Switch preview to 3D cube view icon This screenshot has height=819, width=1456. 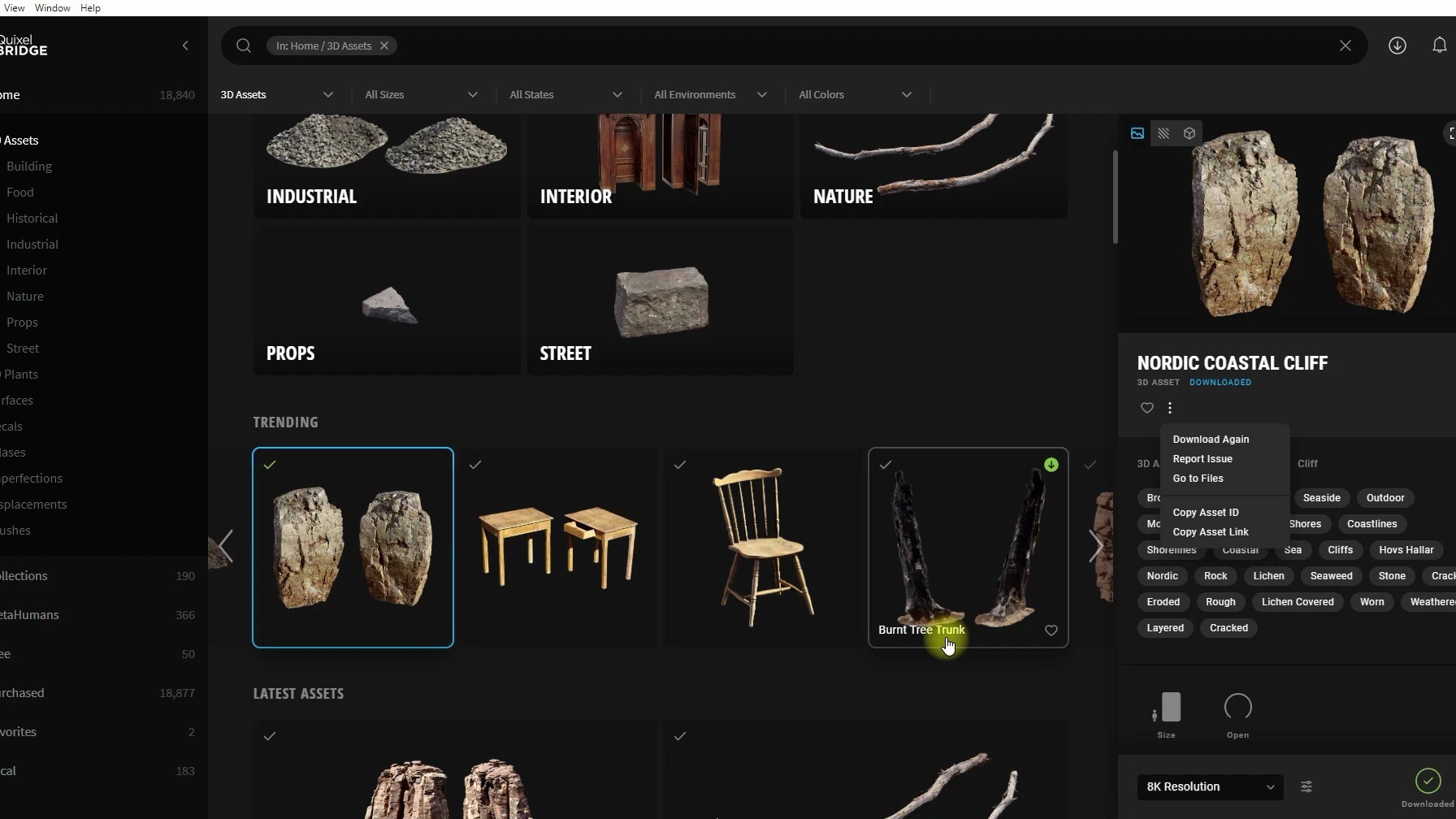pos(1189,133)
